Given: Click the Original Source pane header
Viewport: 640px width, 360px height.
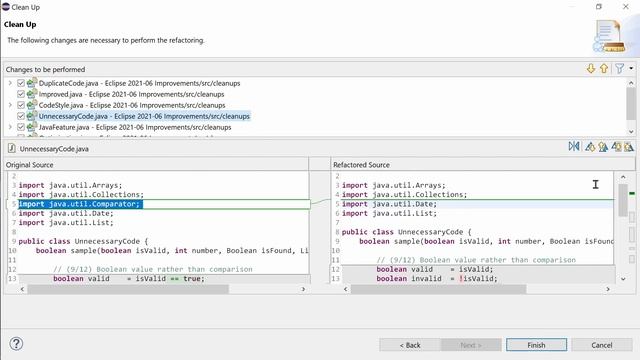Looking at the screenshot, I should 156,165.
